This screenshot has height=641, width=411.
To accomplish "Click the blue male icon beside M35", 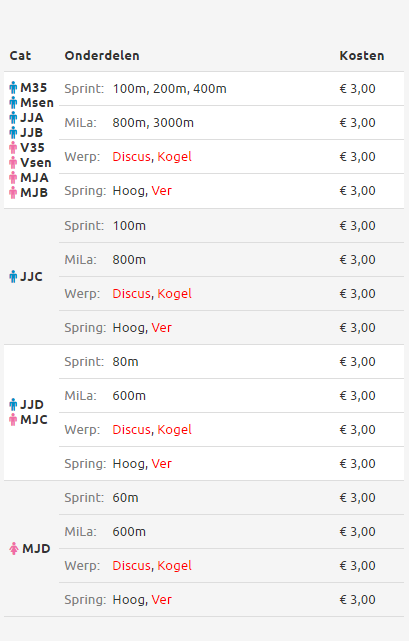I will [x=13, y=87].
